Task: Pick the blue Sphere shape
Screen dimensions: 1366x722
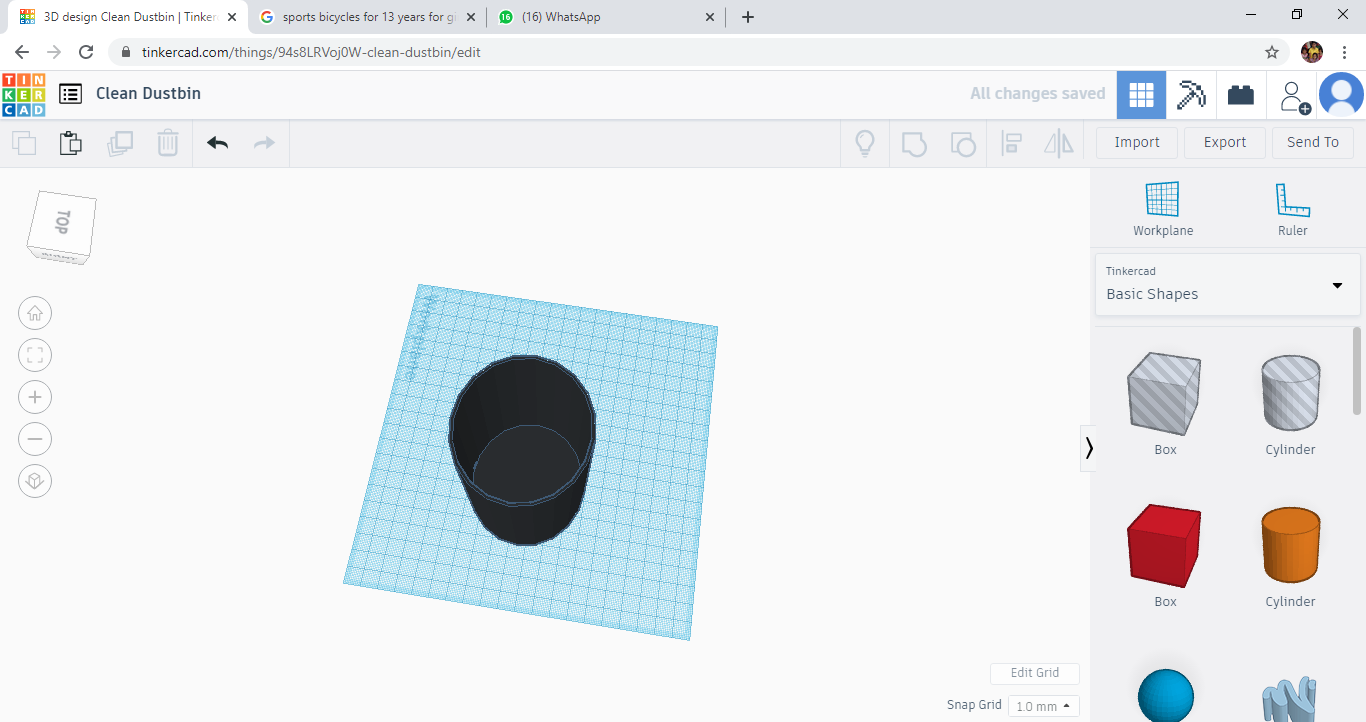Action: pos(1166,696)
